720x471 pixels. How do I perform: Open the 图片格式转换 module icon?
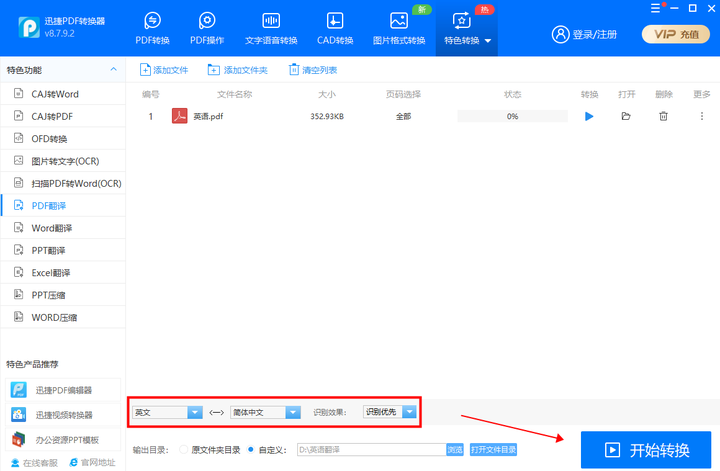coord(399,21)
